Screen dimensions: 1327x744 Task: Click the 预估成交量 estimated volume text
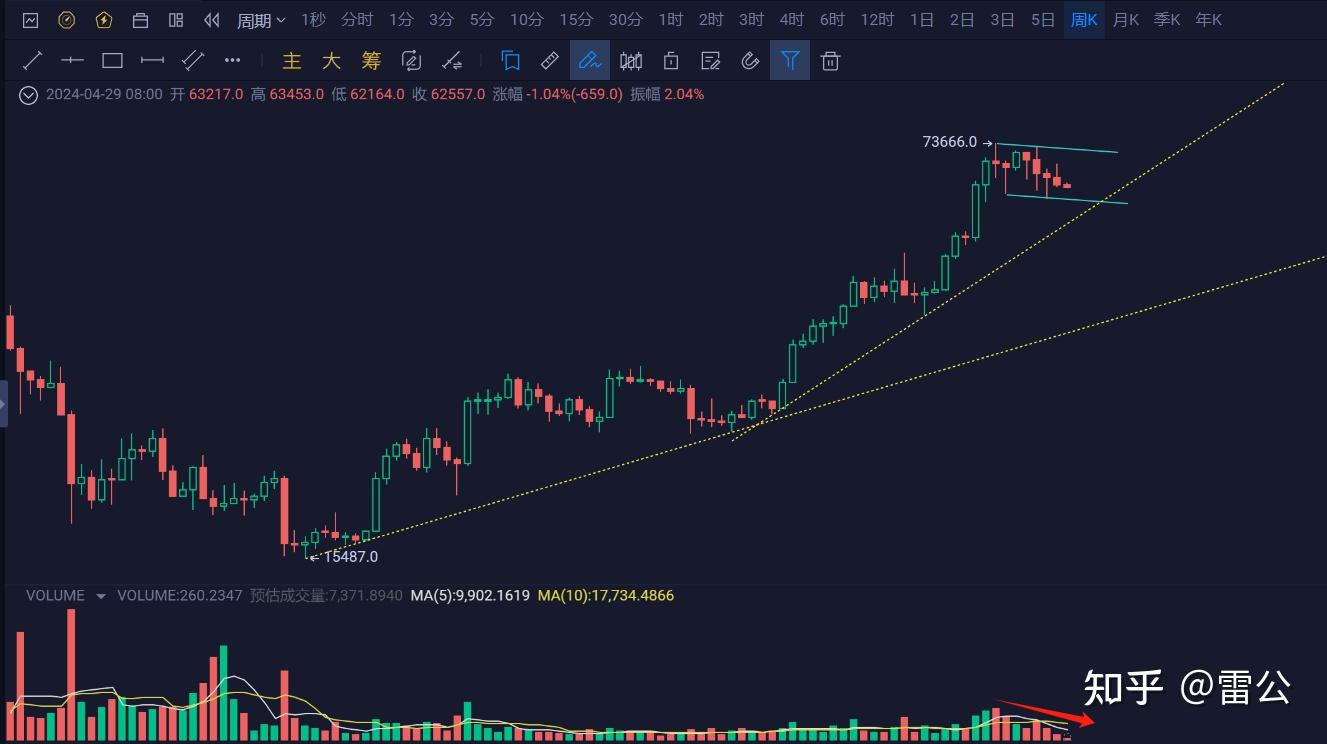pyautogui.click(x=326, y=596)
